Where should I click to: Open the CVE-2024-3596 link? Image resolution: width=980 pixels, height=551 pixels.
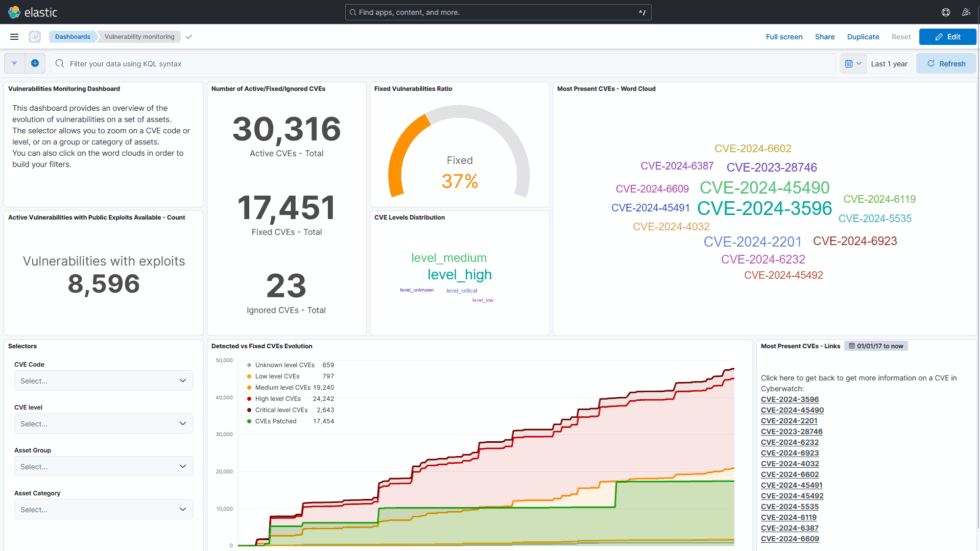[x=789, y=399]
